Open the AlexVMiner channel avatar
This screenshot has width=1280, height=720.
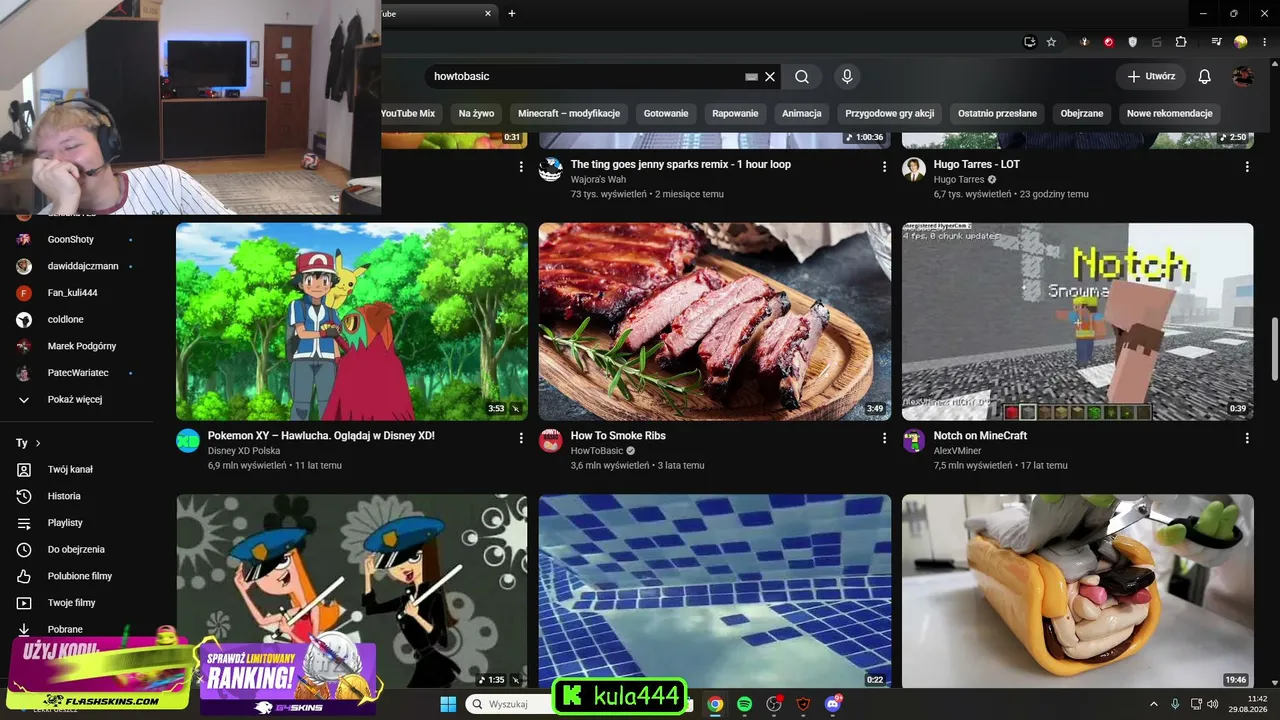pyautogui.click(x=914, y=441)
